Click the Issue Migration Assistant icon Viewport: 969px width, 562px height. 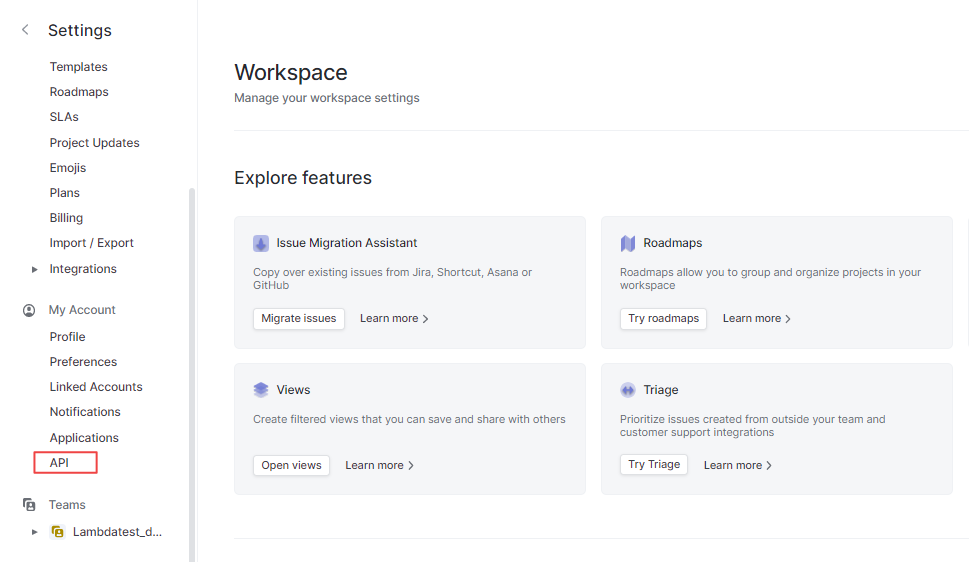pyautogui.click(x=261, y=243)
